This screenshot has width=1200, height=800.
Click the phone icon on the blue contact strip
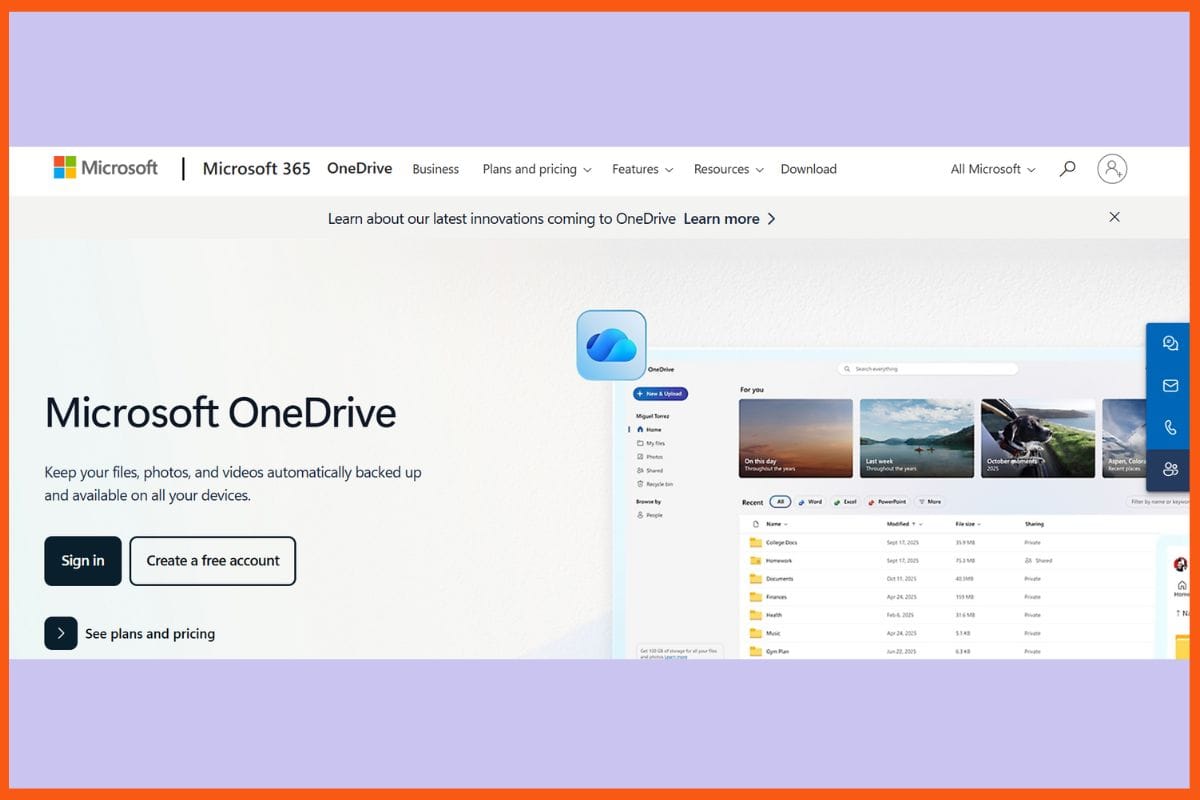click(x=1170, y=427)
